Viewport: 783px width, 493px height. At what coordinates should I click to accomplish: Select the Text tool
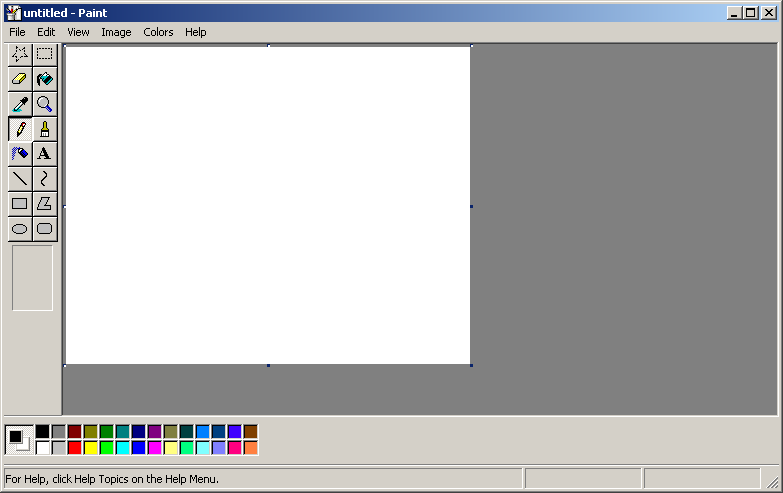pos(44,154)
